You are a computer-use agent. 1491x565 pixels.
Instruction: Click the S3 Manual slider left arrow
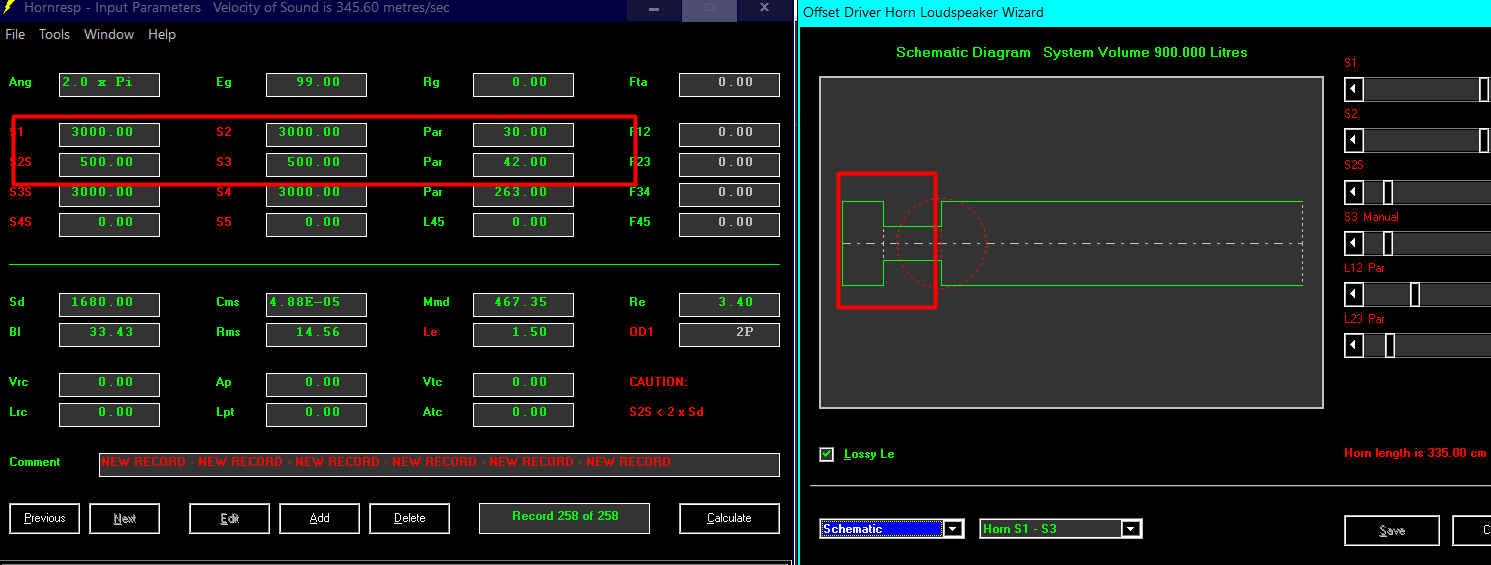[x=1354, y=243]
